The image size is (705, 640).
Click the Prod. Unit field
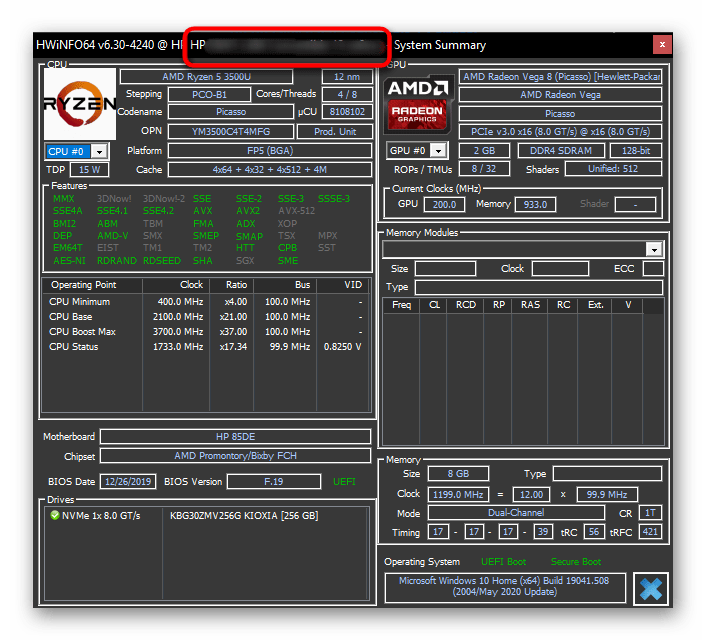[x=335, y=131]
